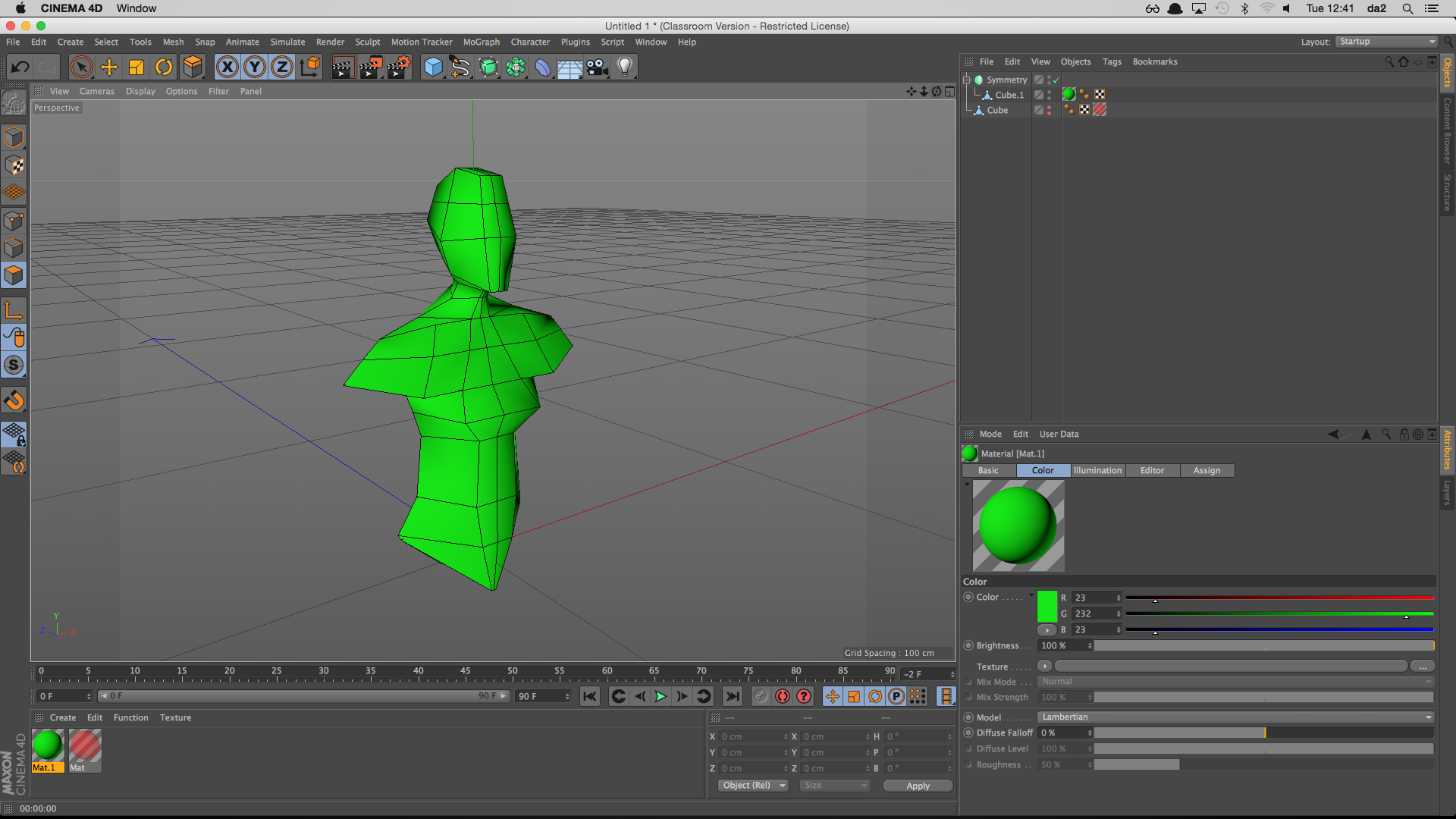Add a Cube primitive object
Viewport: 1456px width, 819px height.
(433, 67)
